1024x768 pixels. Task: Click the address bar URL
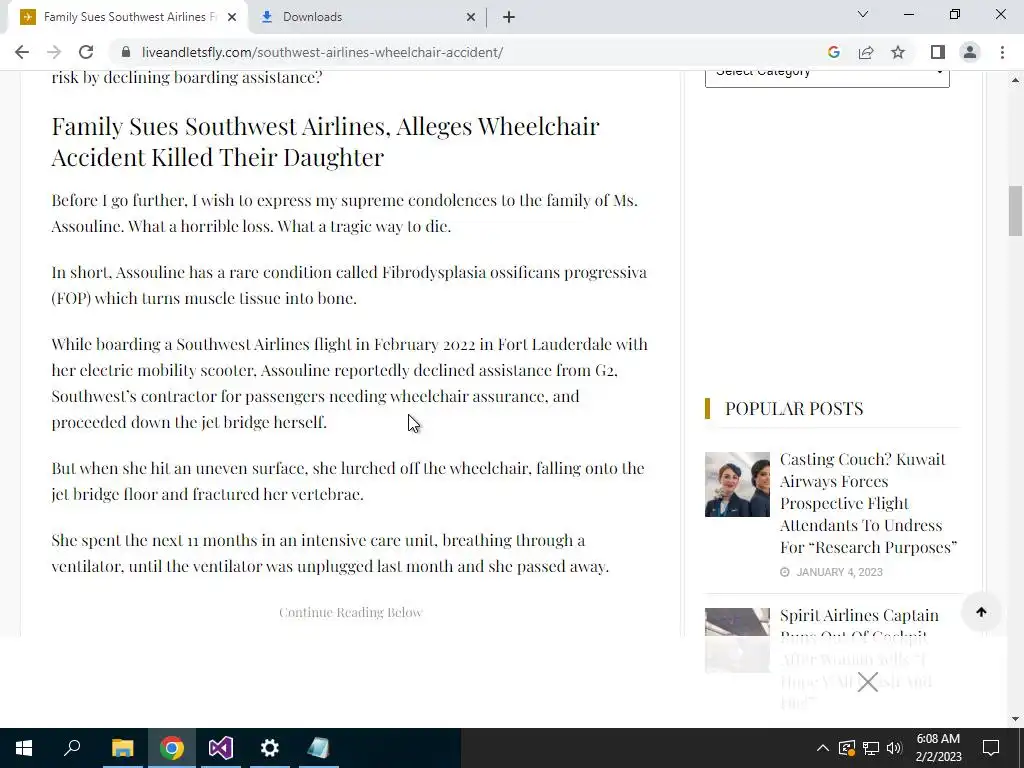322,52
